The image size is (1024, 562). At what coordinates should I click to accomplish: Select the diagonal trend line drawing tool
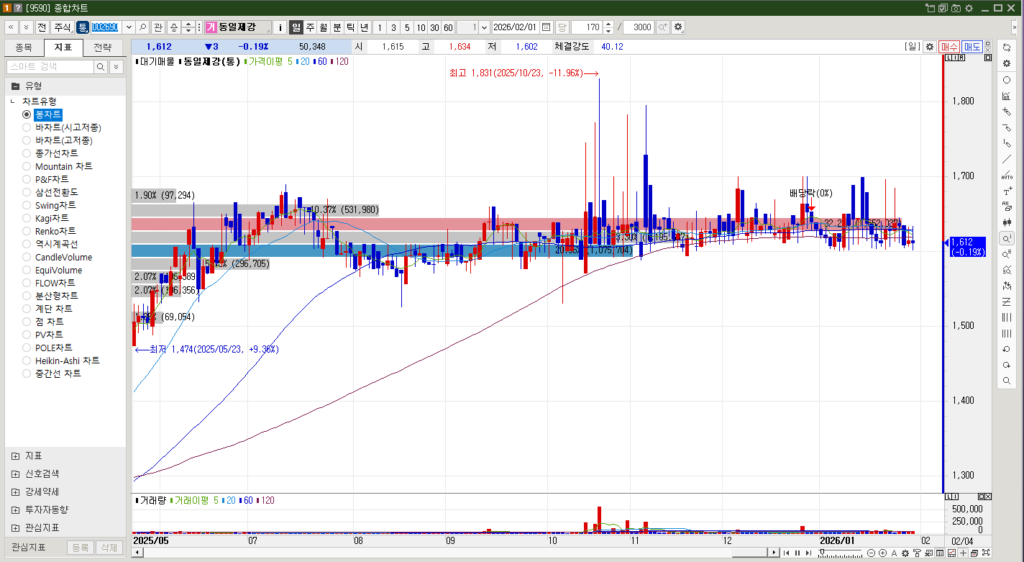point(1006,159)
